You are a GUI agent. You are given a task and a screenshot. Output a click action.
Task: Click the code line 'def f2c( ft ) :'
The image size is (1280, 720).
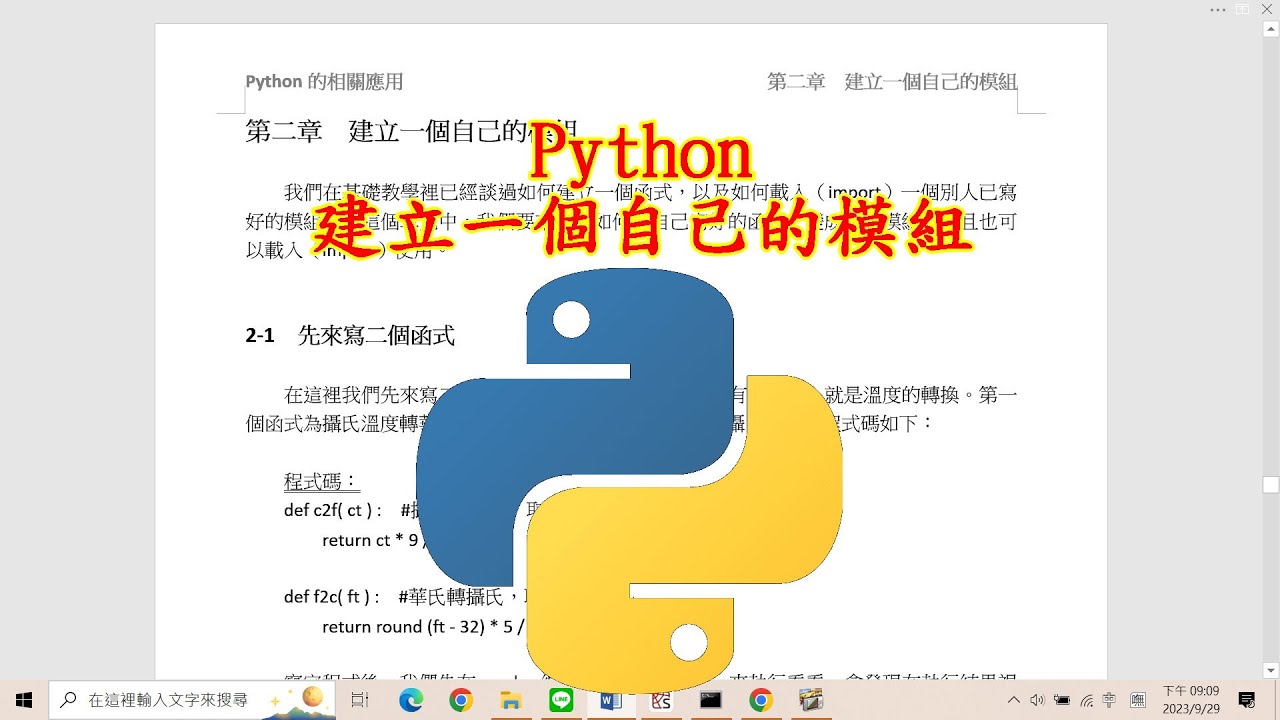coord(332,597)
